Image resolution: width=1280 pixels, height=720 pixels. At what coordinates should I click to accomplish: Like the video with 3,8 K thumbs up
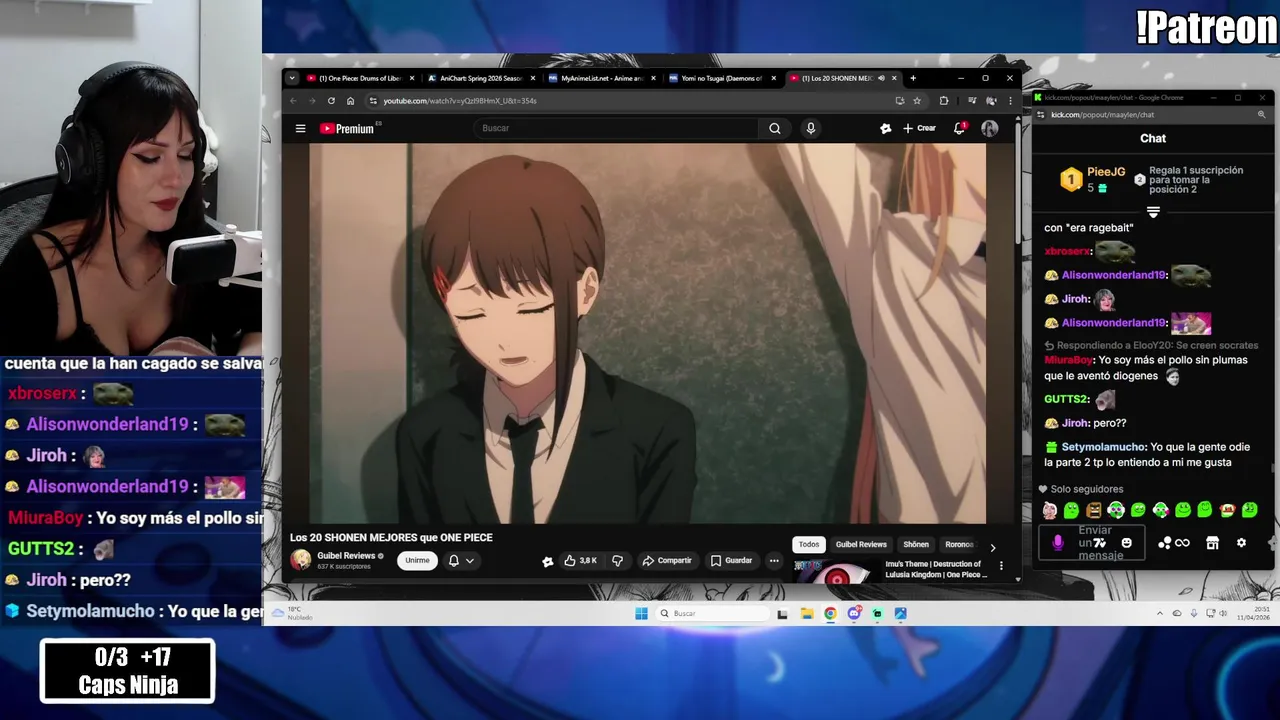(x=581, y=561)
